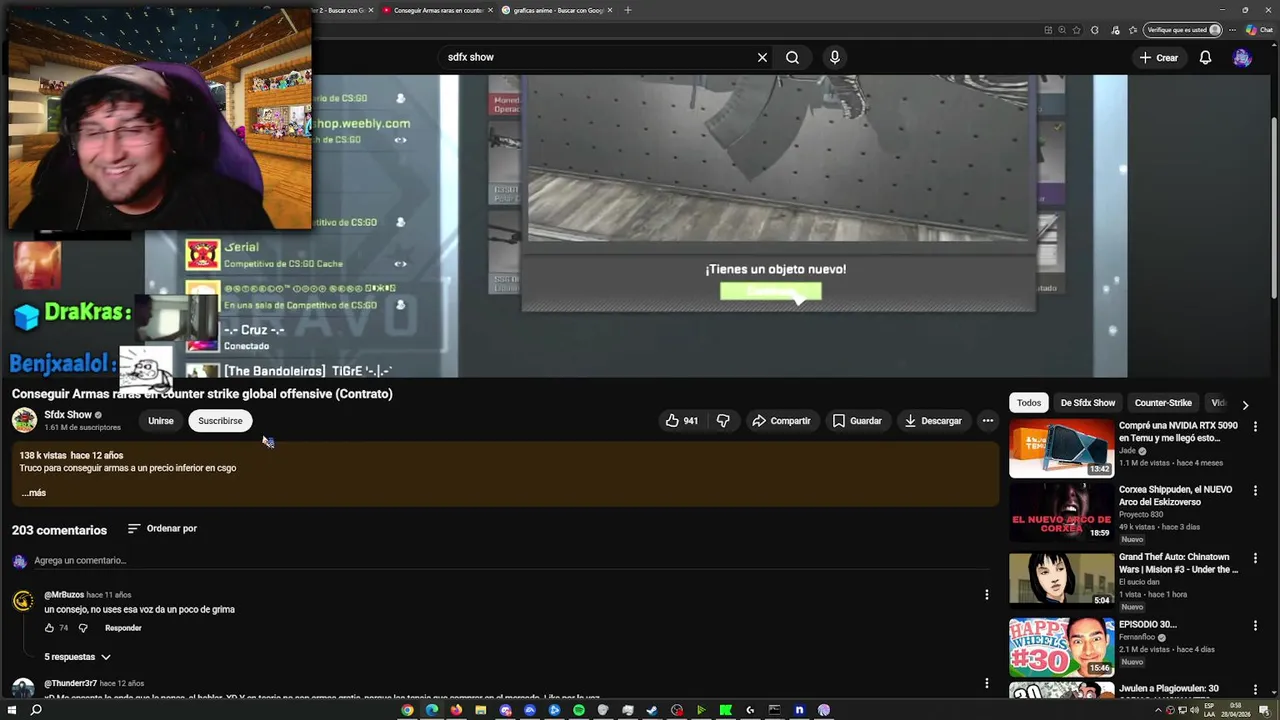The image size is (1280, 720).
Task: Open a new browser tab with plus
Action: (628, 10)
